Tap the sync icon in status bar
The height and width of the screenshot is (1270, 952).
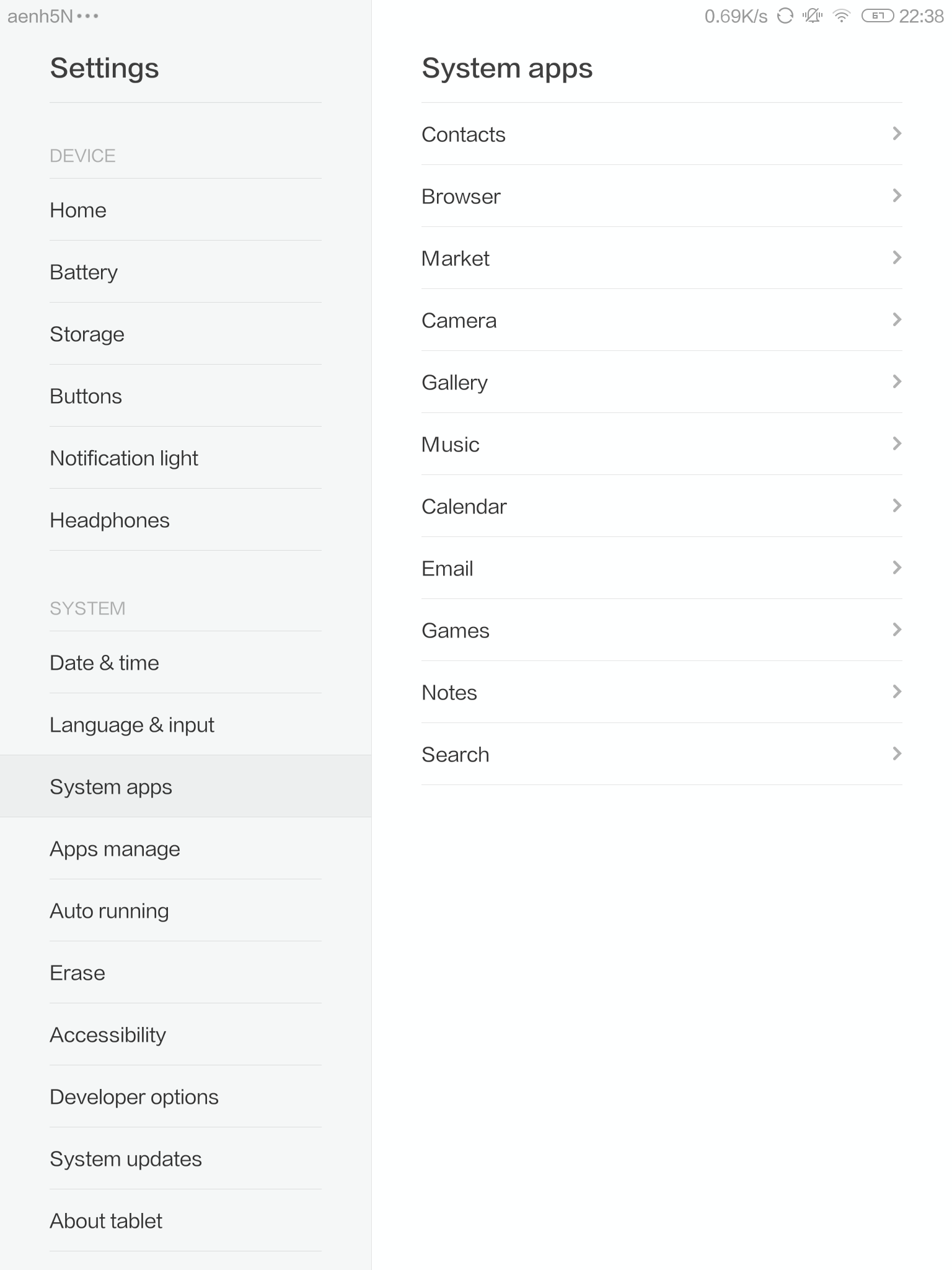click(785, 16)
